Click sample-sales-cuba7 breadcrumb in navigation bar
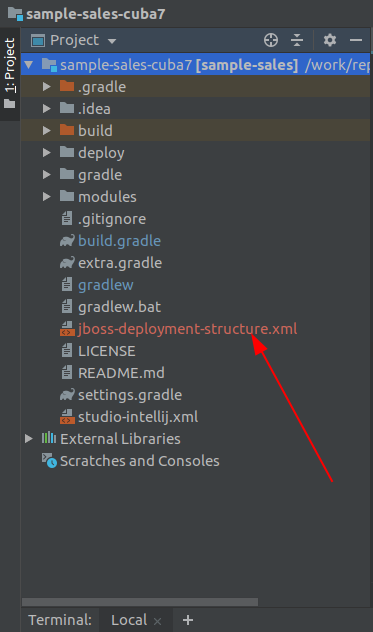The image size is (373, 632). click(x=96, y=14)
